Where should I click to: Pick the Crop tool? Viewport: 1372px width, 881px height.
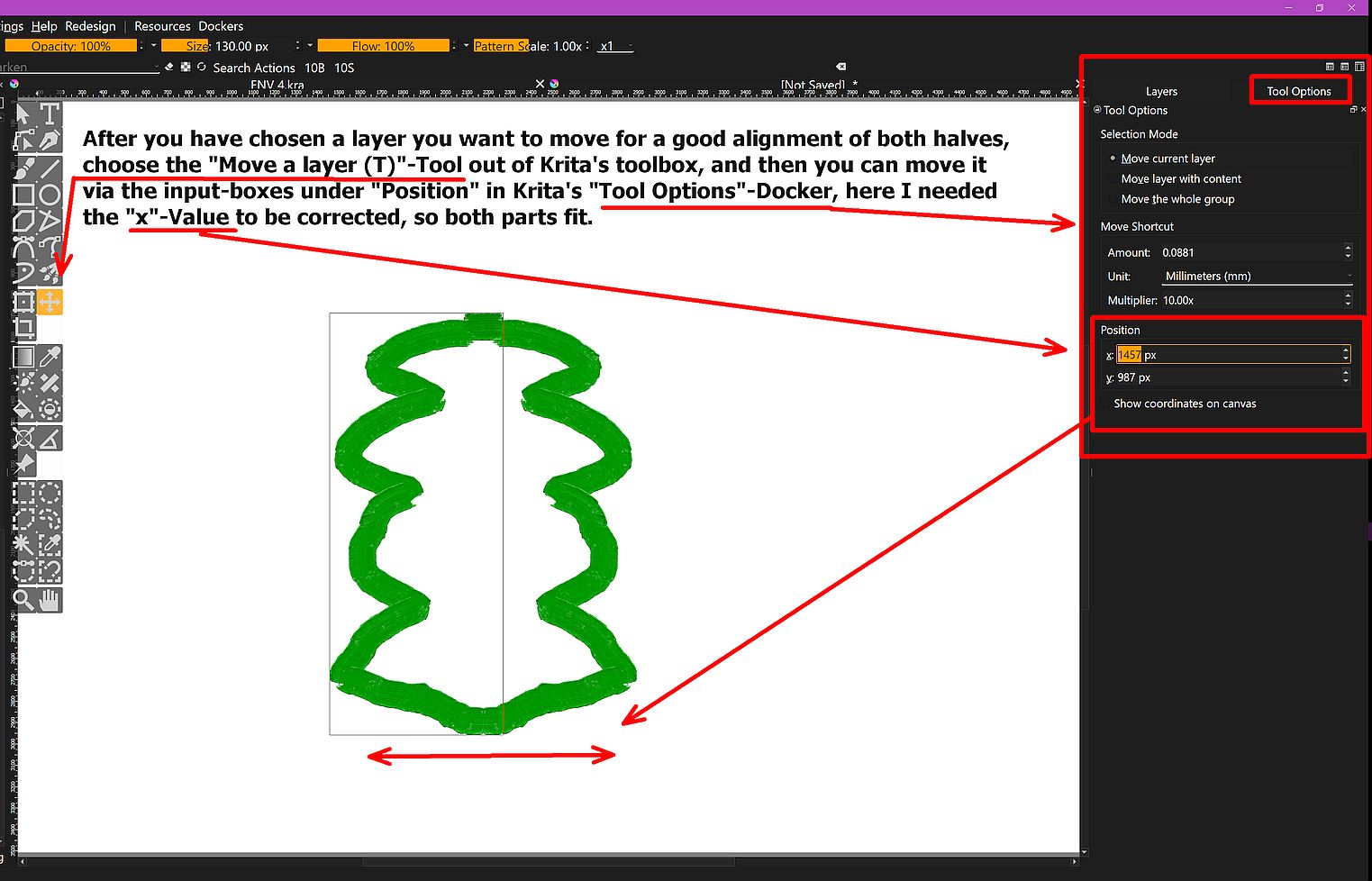23,328
